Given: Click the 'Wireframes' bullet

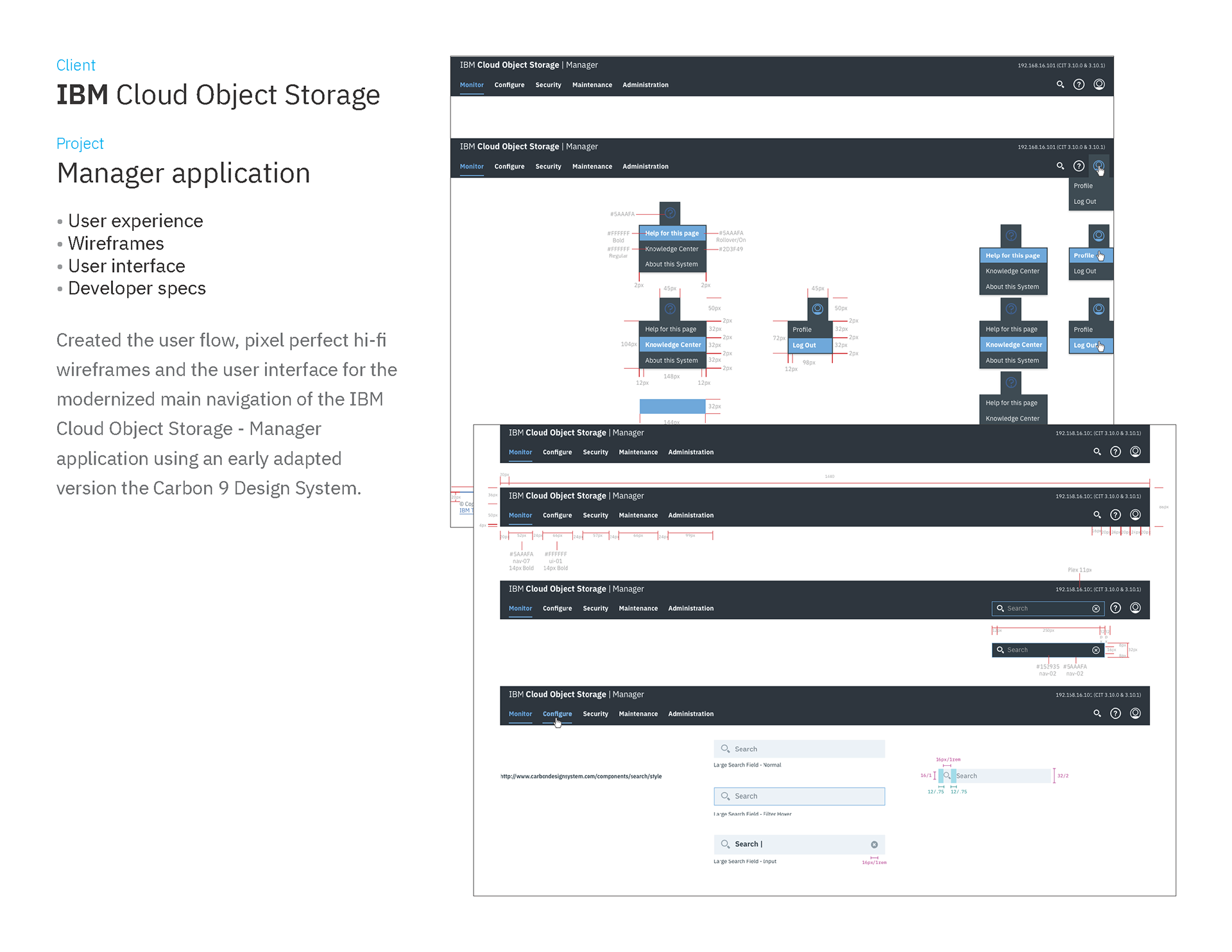Looking at the screenshot, I should click(x=116, y=244).
